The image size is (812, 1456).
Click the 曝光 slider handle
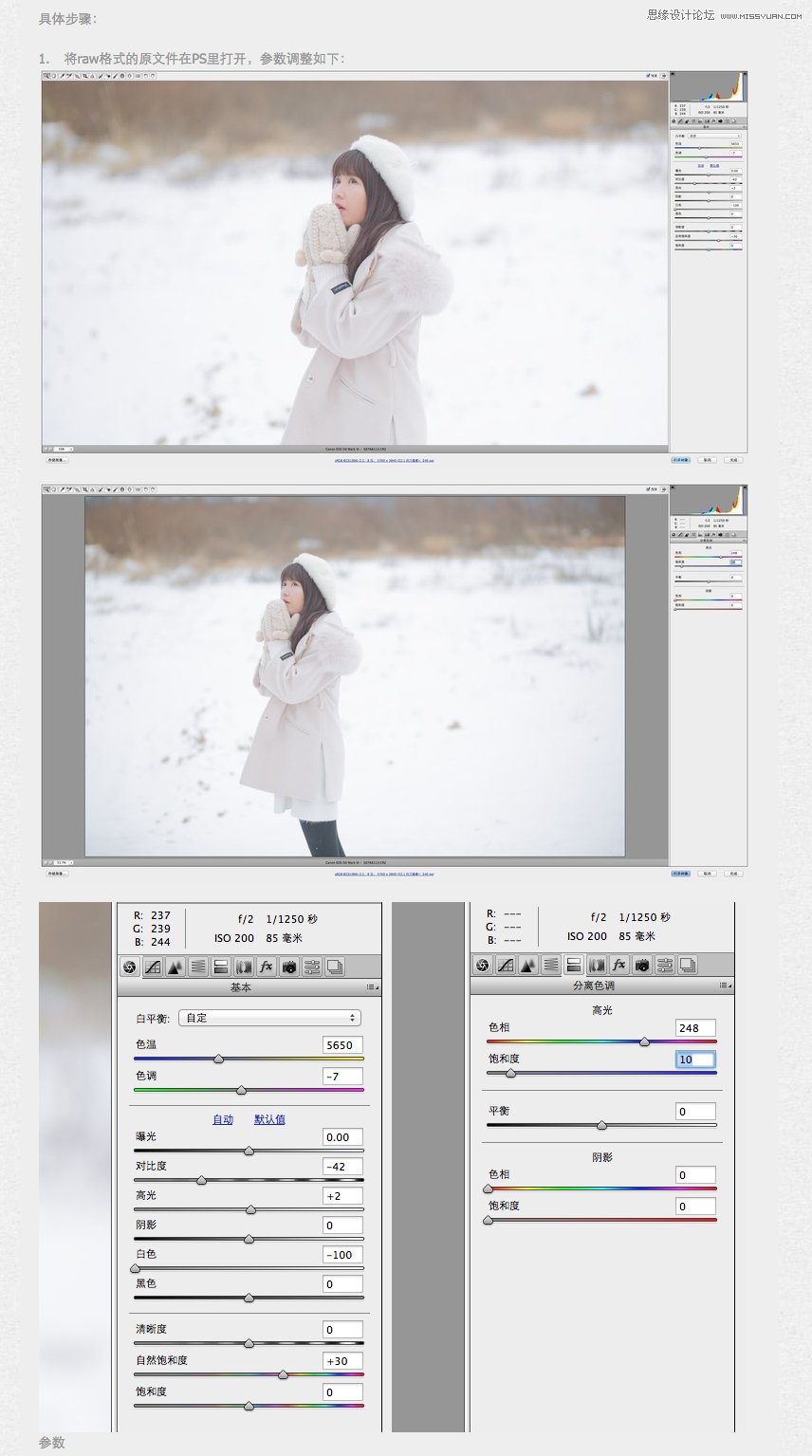click(x=249, y=1151)
